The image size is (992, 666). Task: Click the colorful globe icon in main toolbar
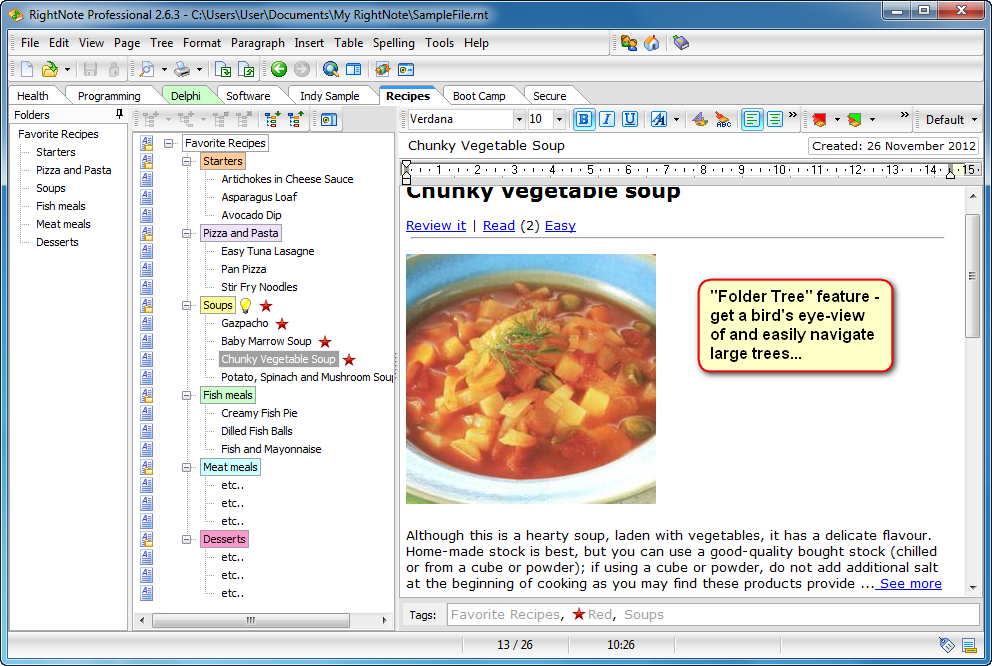(x=382, y=69)
